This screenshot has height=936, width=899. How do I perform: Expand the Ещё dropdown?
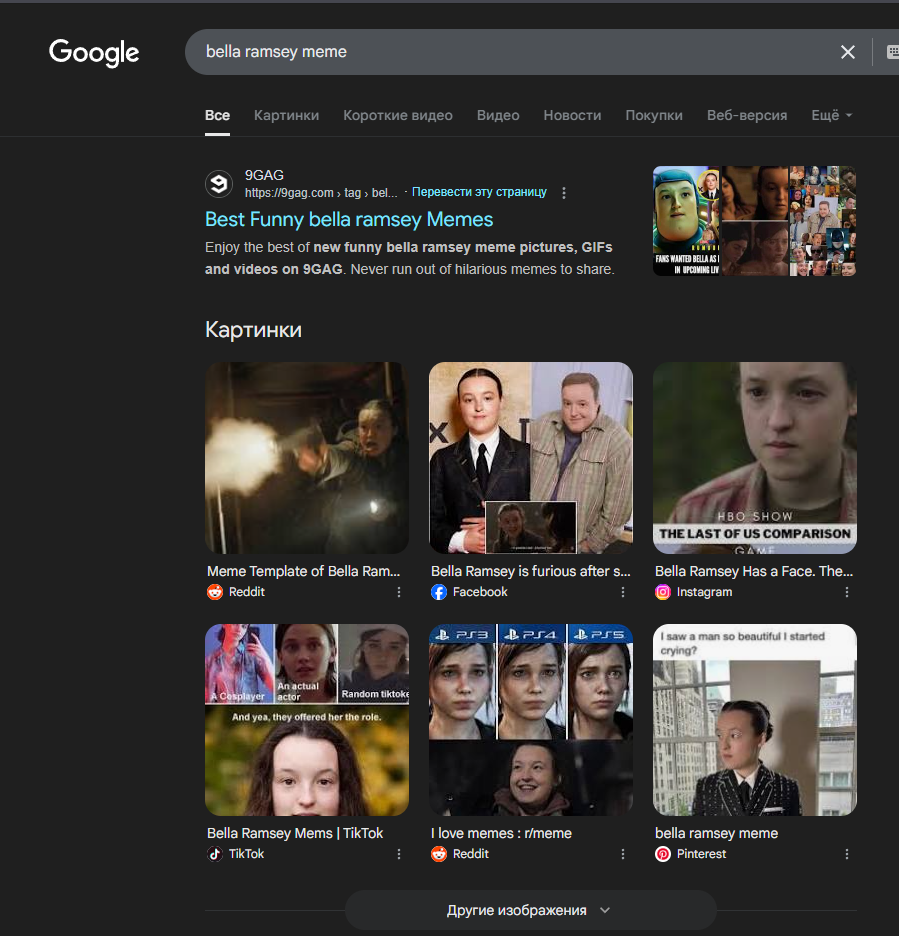pyautogui.click(x=832, y=115)
